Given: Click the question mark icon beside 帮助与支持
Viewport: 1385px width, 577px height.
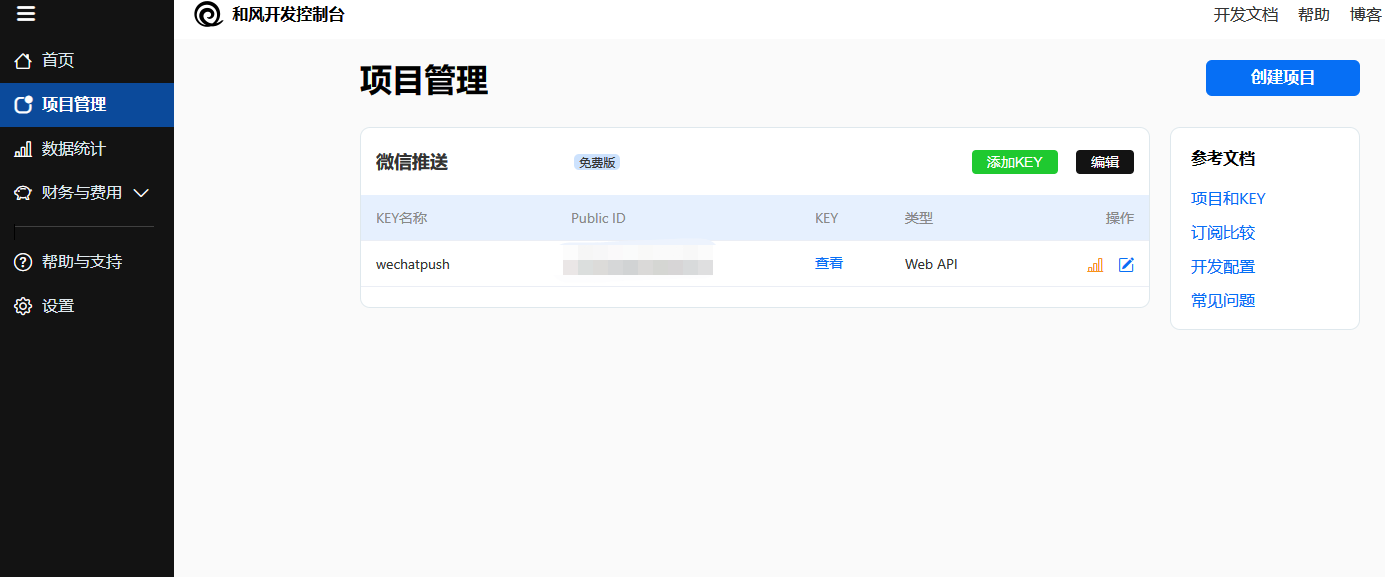Looking at the screenshot, I should click(23, 262).
